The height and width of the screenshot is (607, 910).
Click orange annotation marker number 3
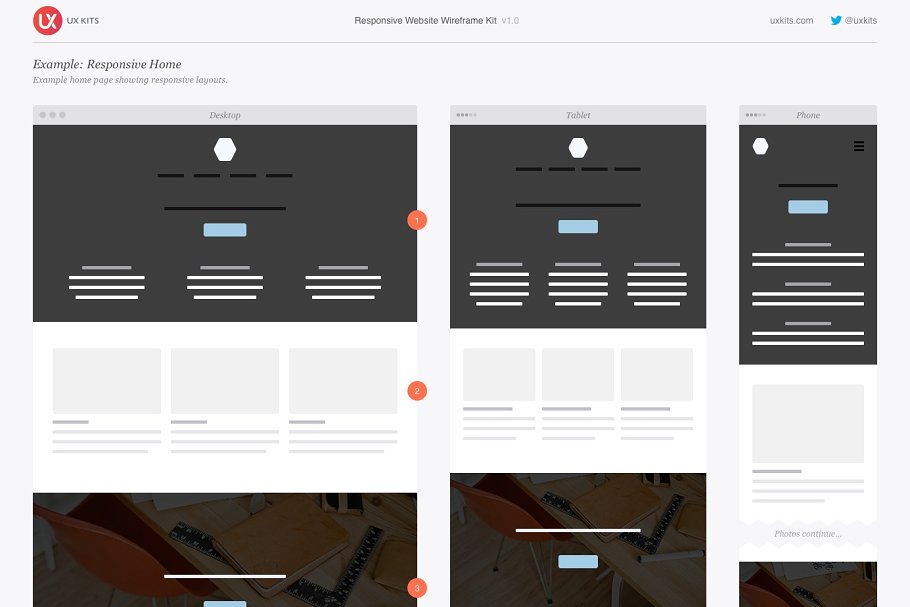417,588
